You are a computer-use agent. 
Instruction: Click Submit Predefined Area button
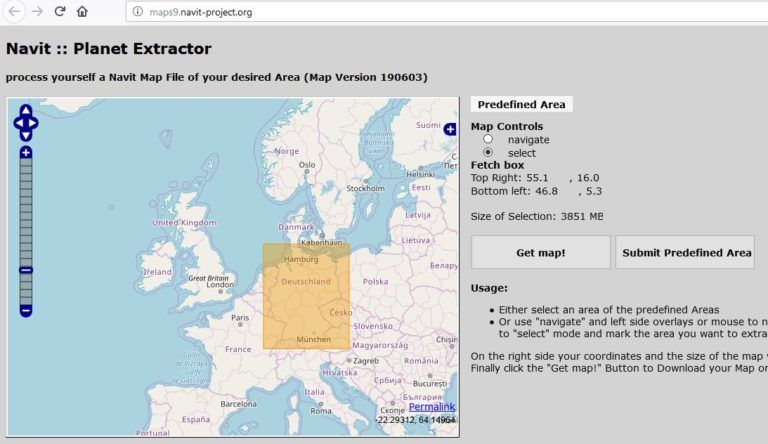point(687,252)
